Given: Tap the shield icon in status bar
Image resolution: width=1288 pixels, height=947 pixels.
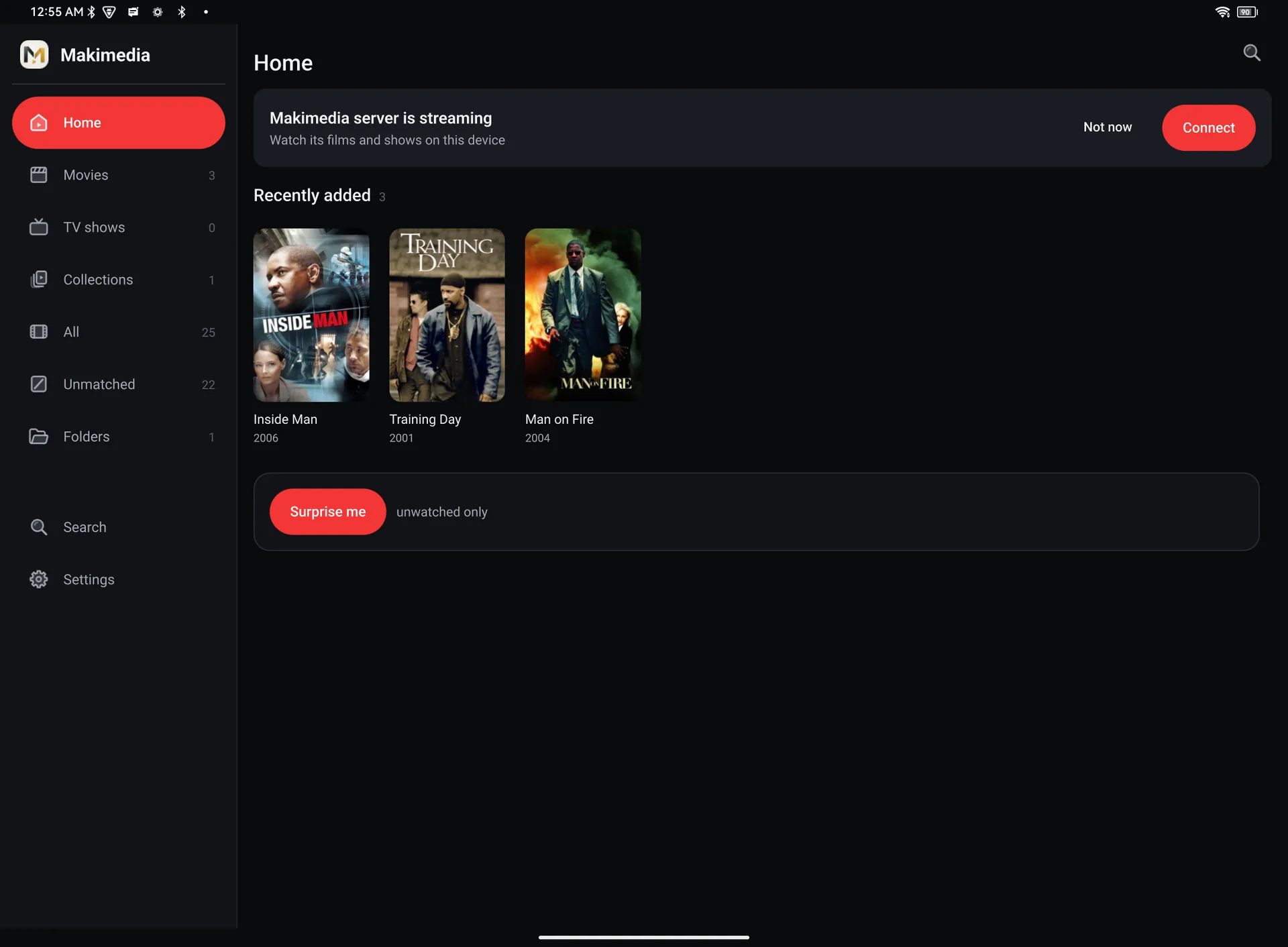Looking at the screenshot, I should (x=109, y=12).
